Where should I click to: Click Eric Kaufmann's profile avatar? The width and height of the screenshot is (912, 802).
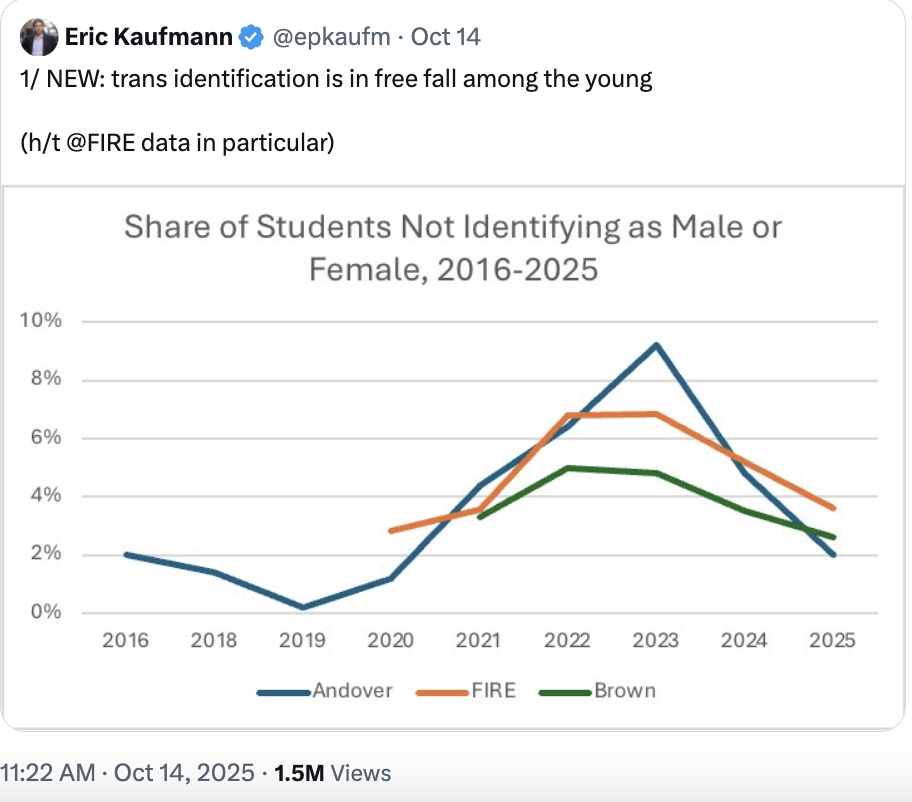click(x=38, y=39)
